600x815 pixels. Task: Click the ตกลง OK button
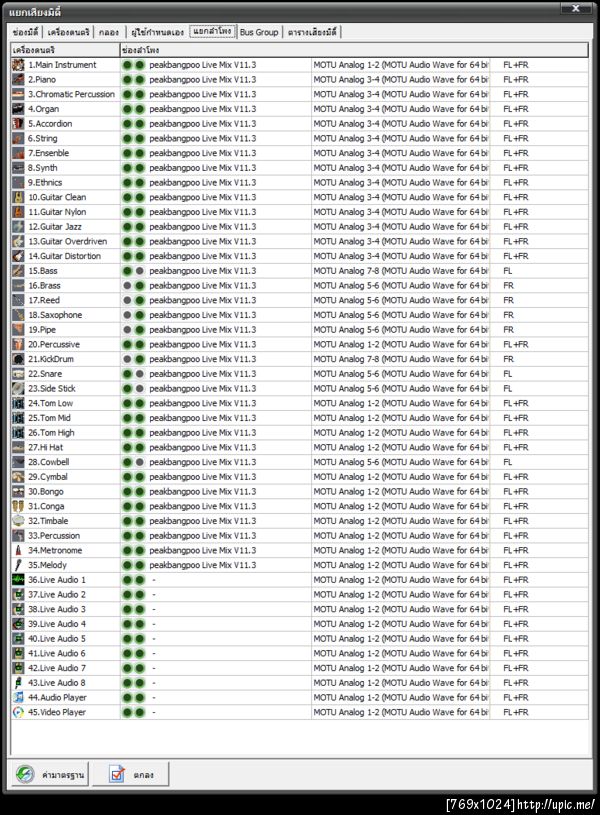point(131,774)
